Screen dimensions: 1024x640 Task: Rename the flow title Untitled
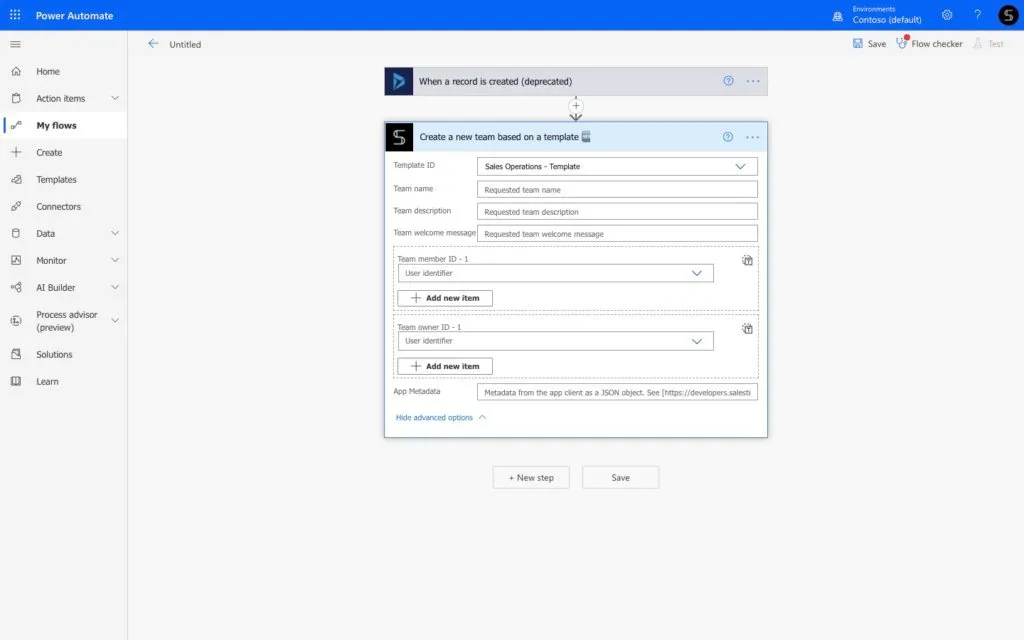click(185, 44)
